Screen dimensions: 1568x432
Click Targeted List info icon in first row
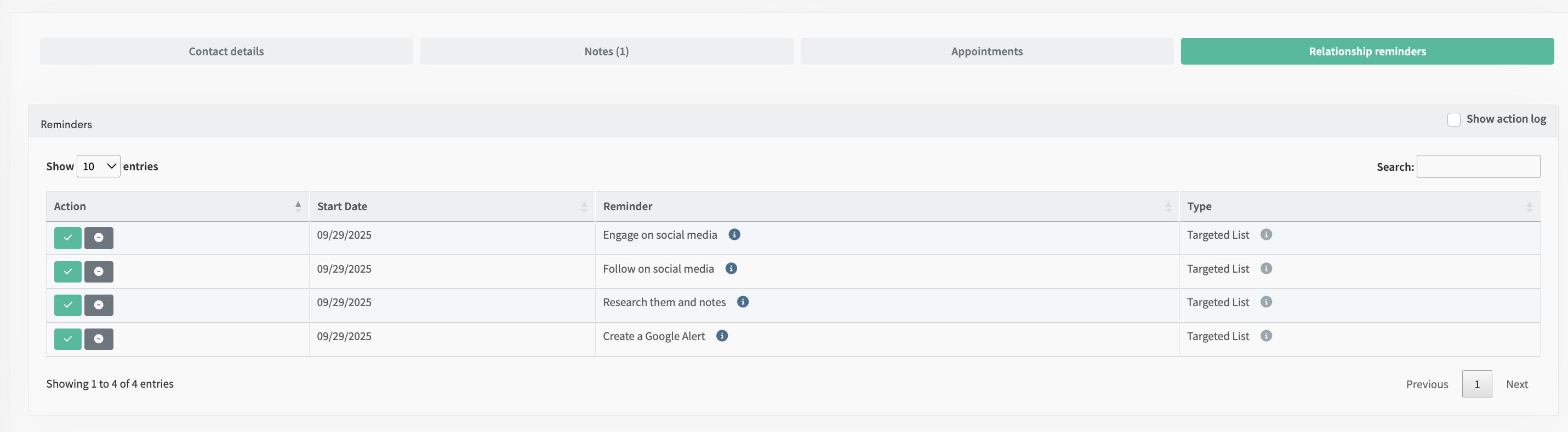(1266, 235)
